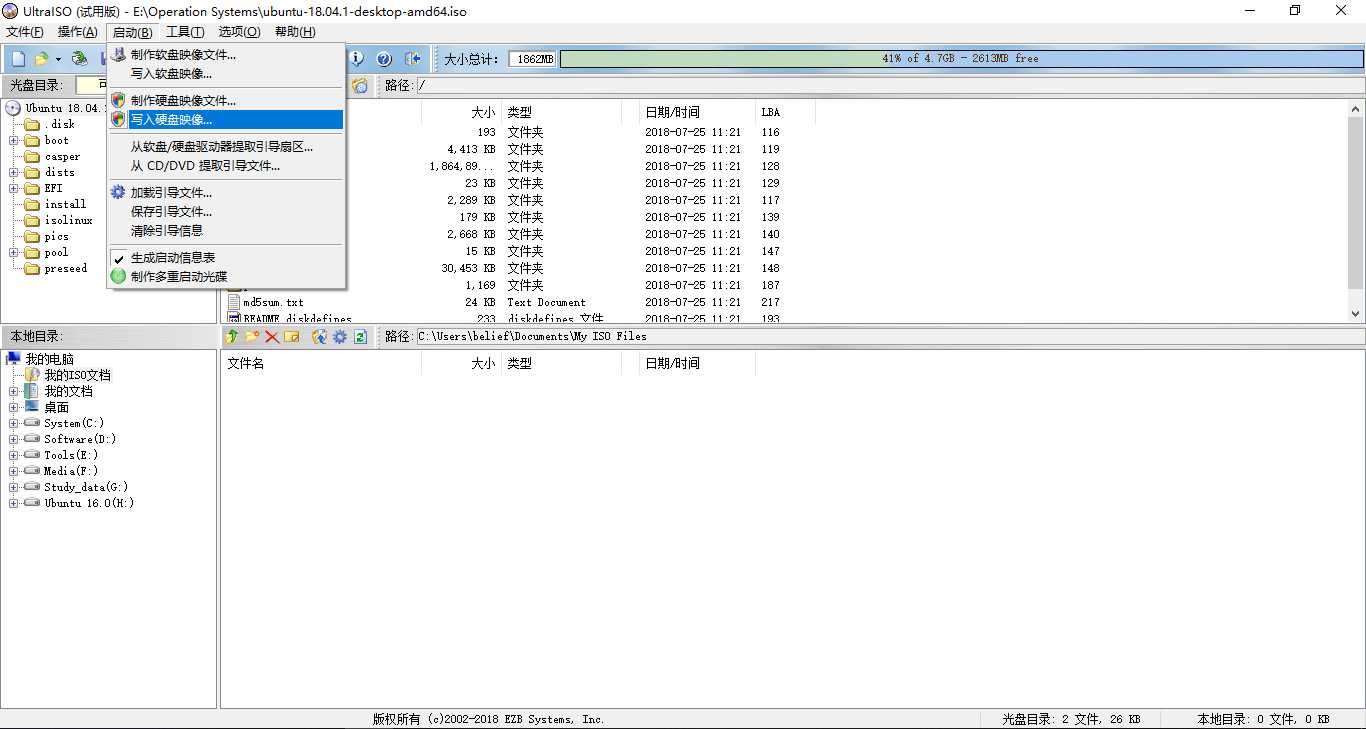Open the 工具(T) menu
This screenshot has height=729, width=1366.
[x=185, y=32]
